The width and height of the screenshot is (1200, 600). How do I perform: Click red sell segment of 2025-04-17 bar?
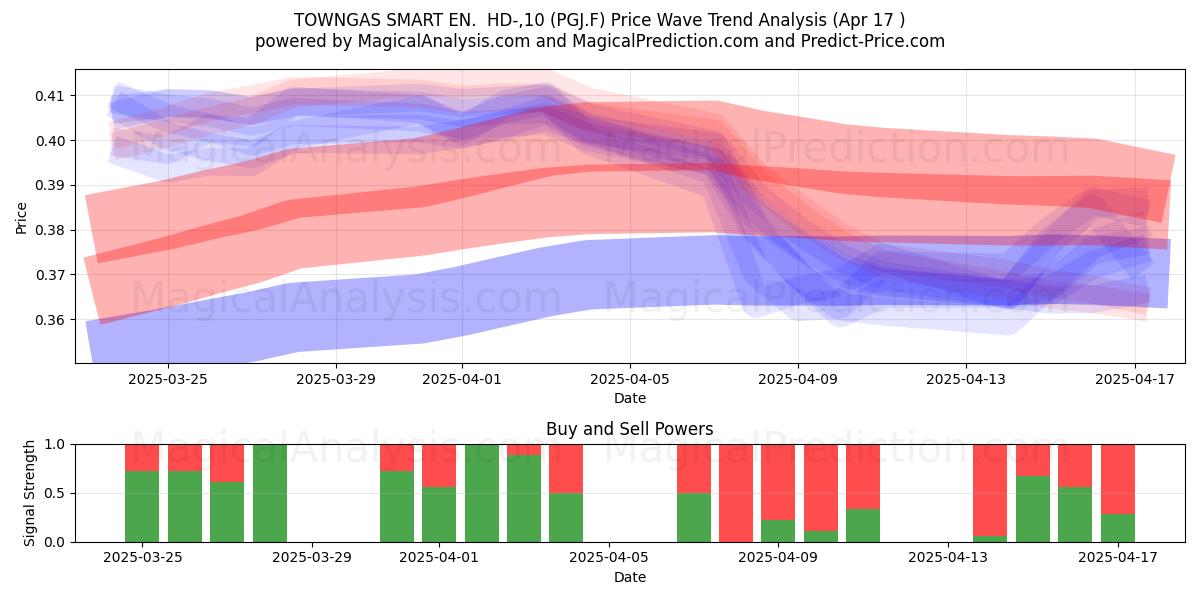pos(1118,479)
